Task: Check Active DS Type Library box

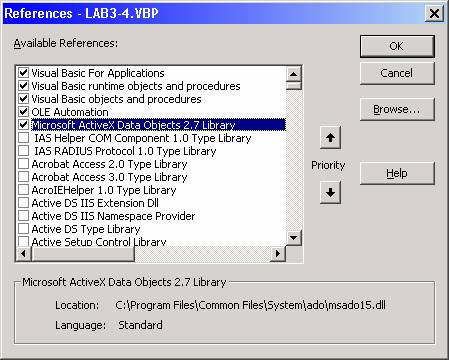Action: click(23, 229)
